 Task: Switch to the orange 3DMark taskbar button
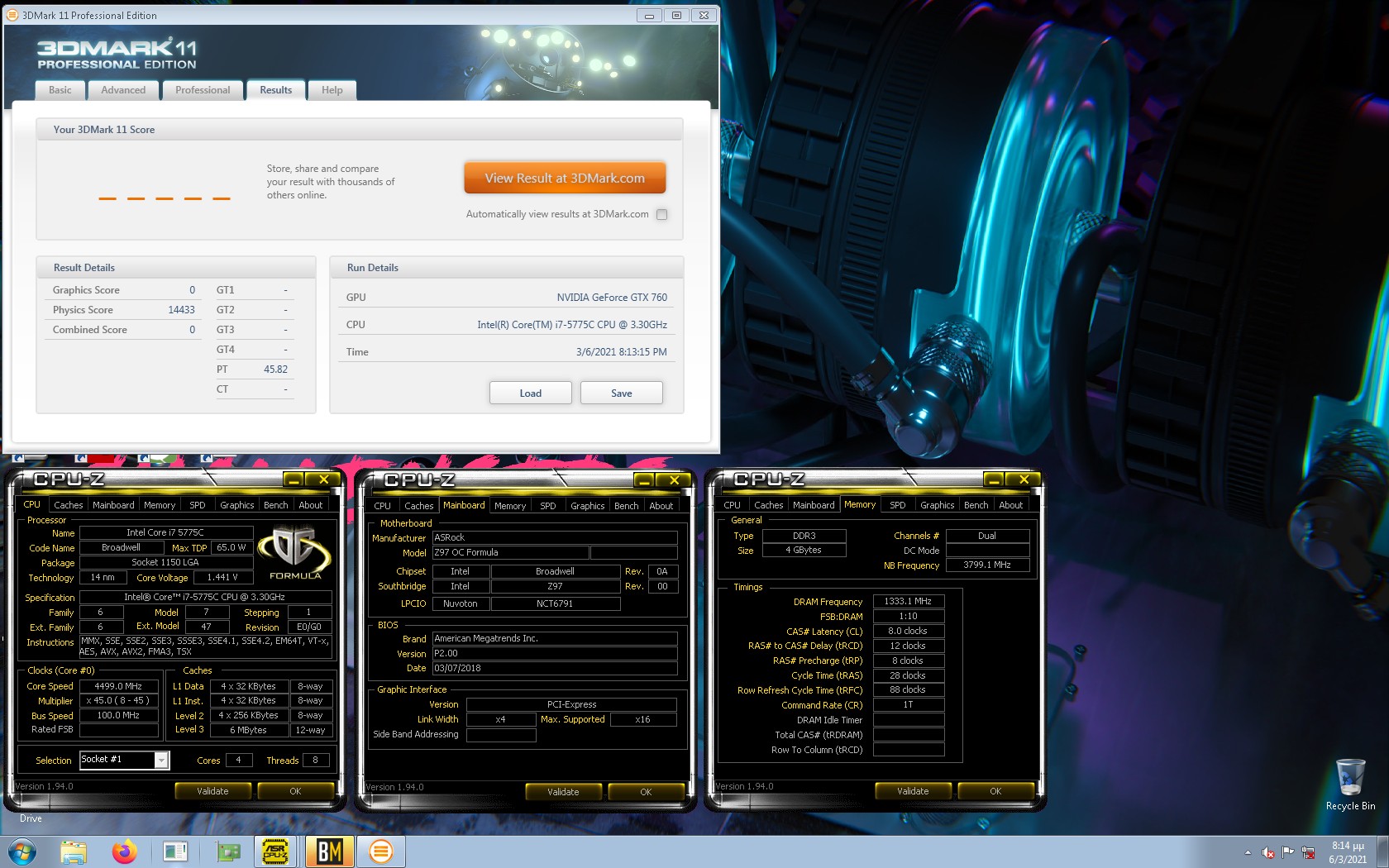(380, 851)
